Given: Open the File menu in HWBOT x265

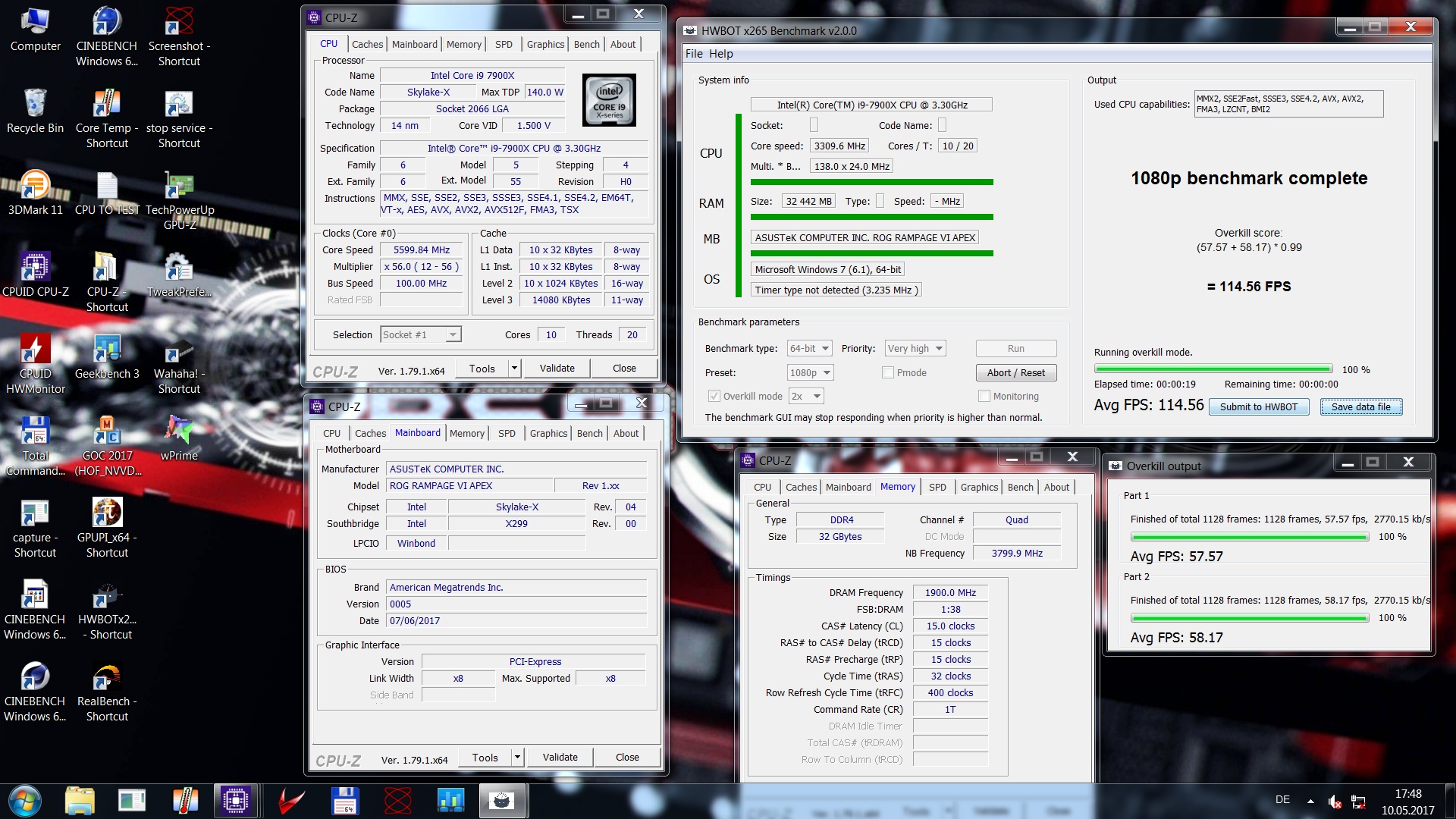Looking at the screenshot, I should coord(693,54).
